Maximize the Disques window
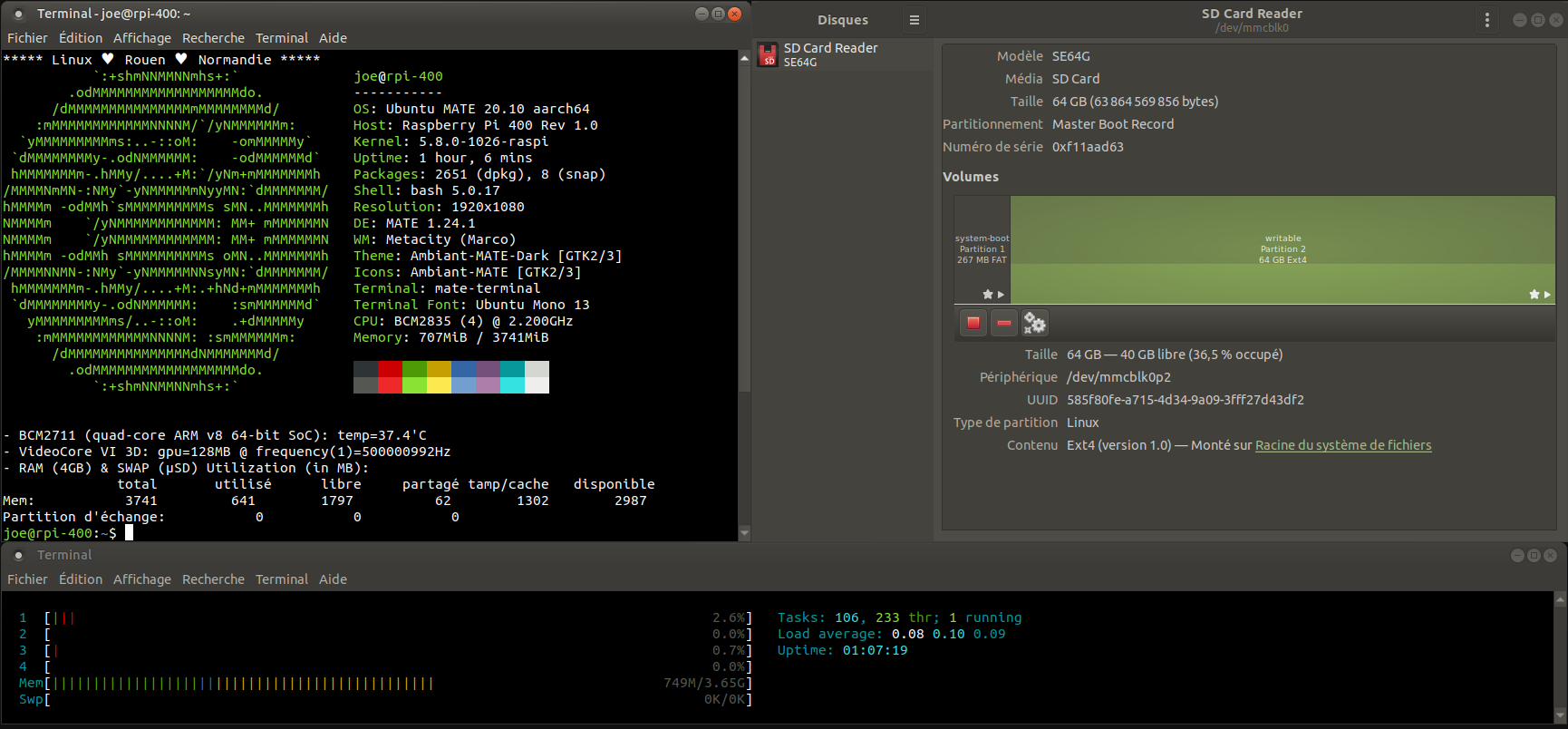 (x=1538, y=20)
